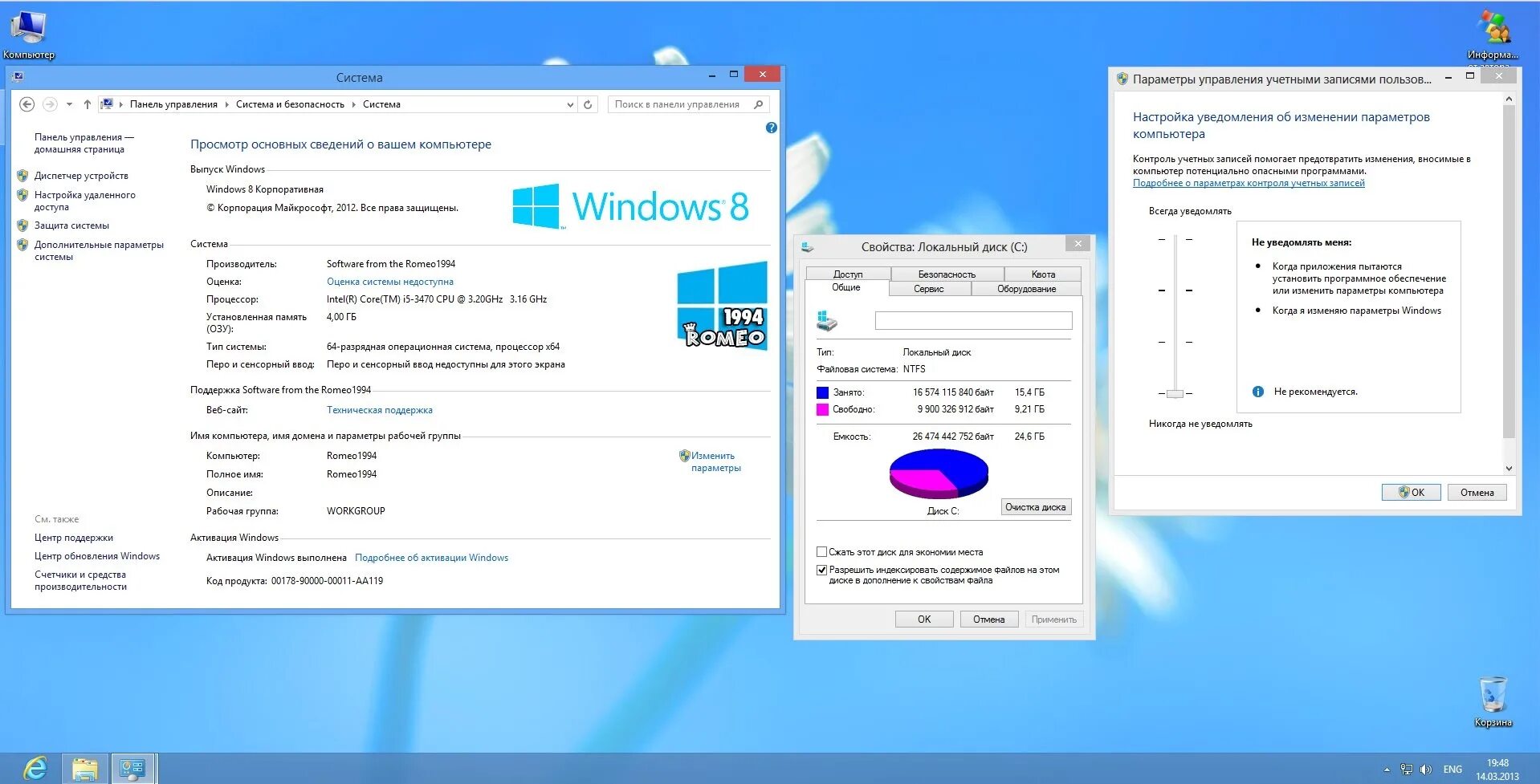Switch to the Сервис tab
Viewport: 1540px width, 784px height.
point(929,288)
